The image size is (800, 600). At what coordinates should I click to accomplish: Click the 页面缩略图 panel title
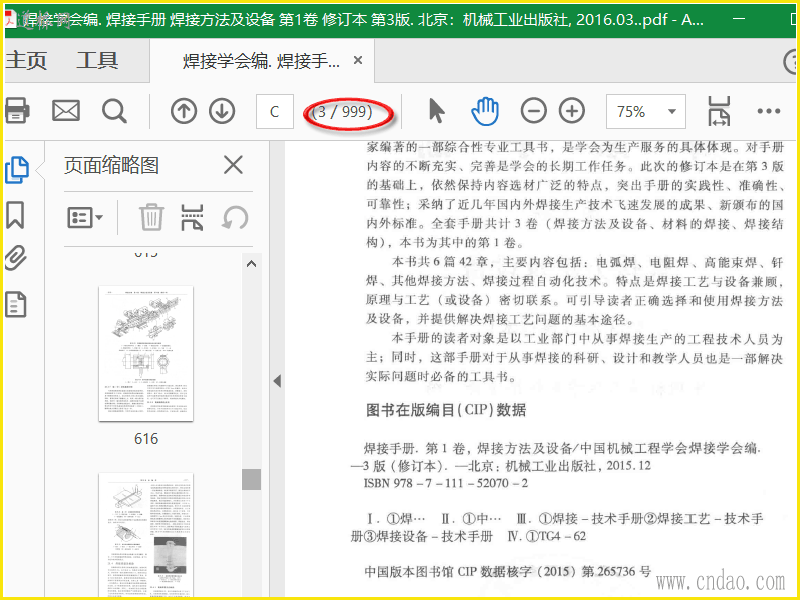111,165
